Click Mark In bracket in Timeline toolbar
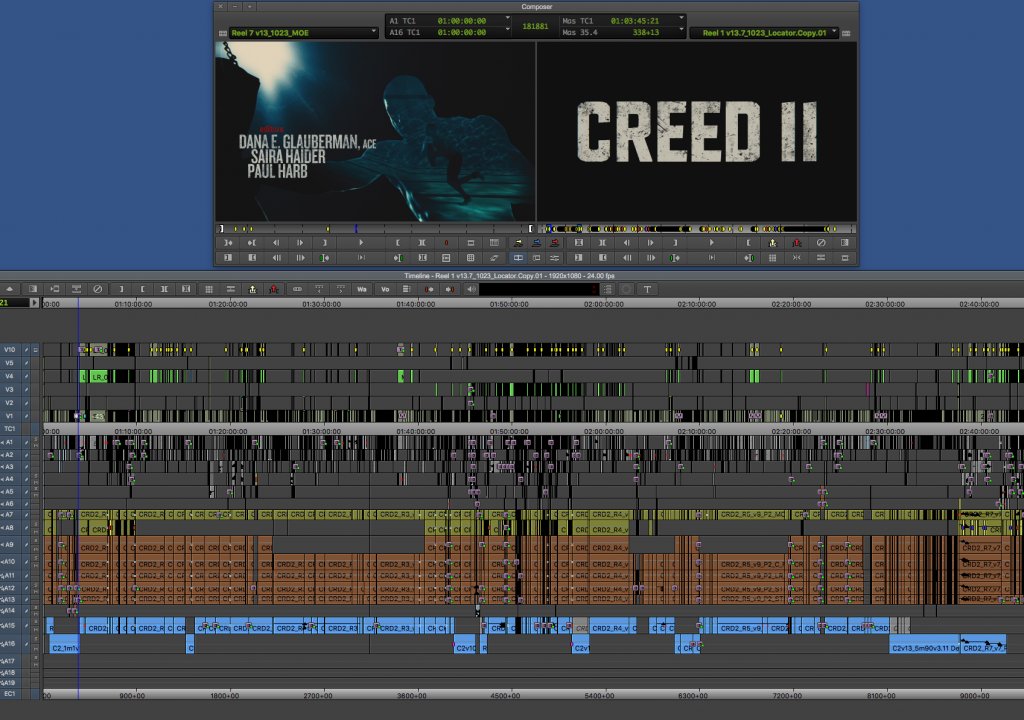 (x=121, y=289)
